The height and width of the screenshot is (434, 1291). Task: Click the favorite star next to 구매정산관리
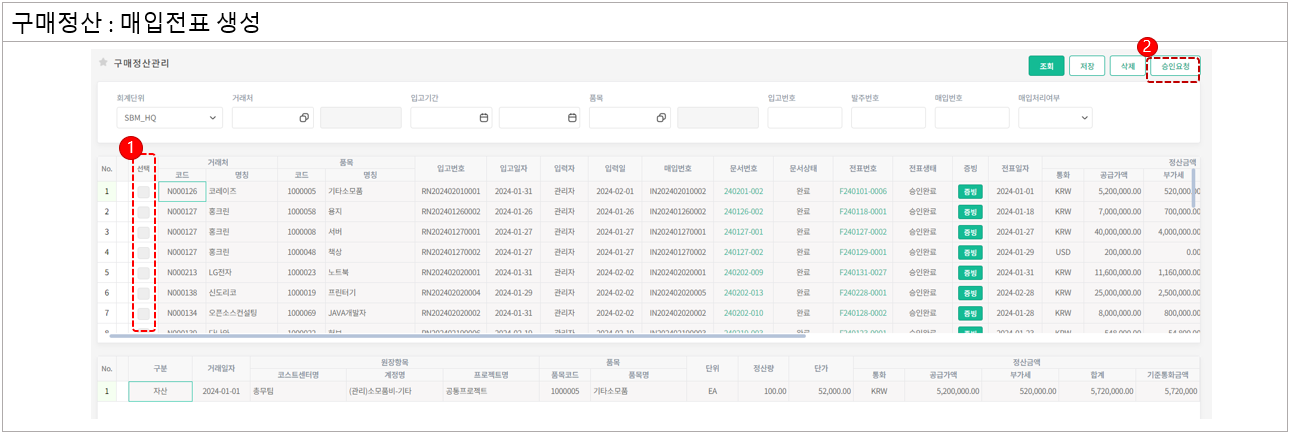(x=103, y=62)
